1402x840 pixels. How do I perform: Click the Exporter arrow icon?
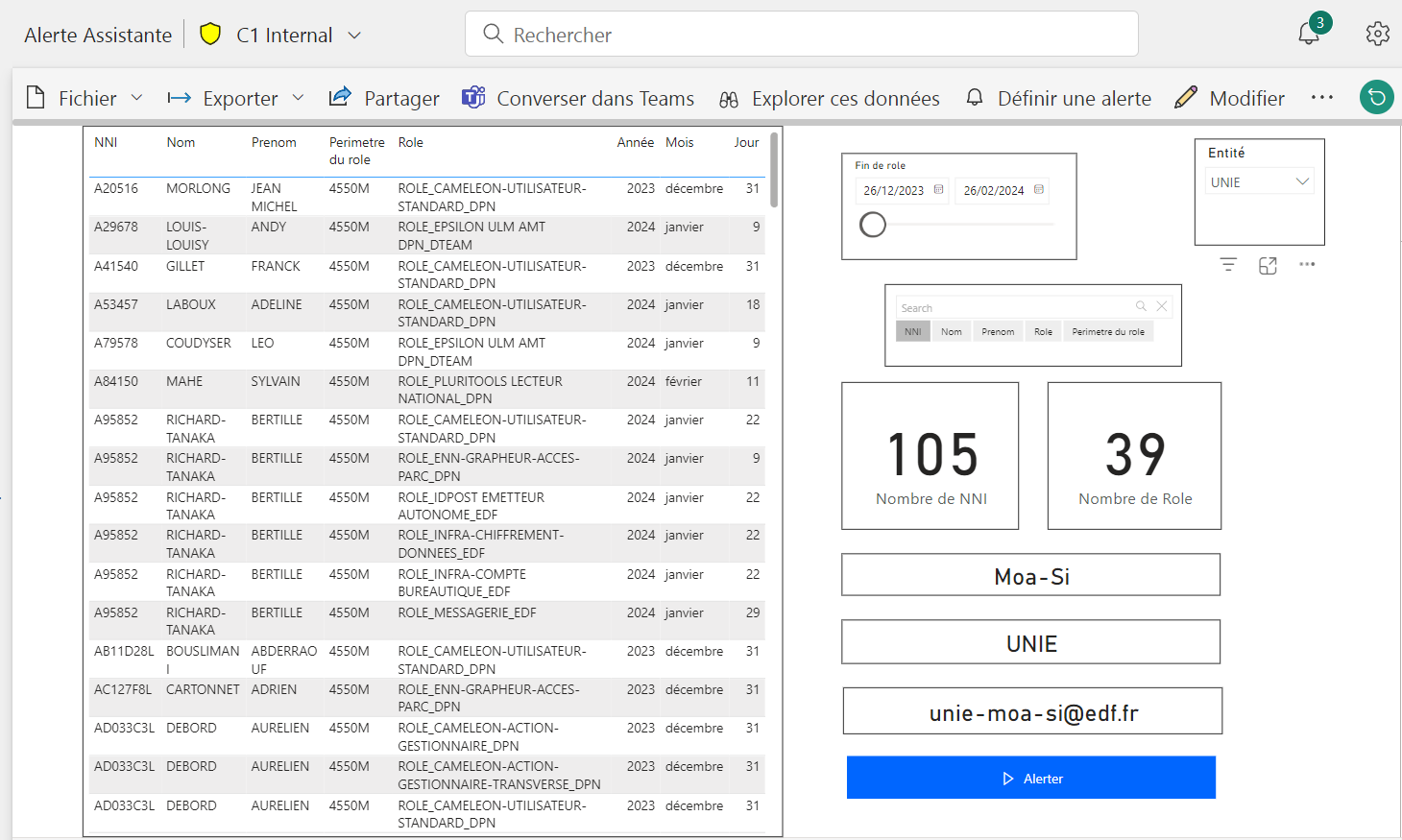[x=179, y=98]
